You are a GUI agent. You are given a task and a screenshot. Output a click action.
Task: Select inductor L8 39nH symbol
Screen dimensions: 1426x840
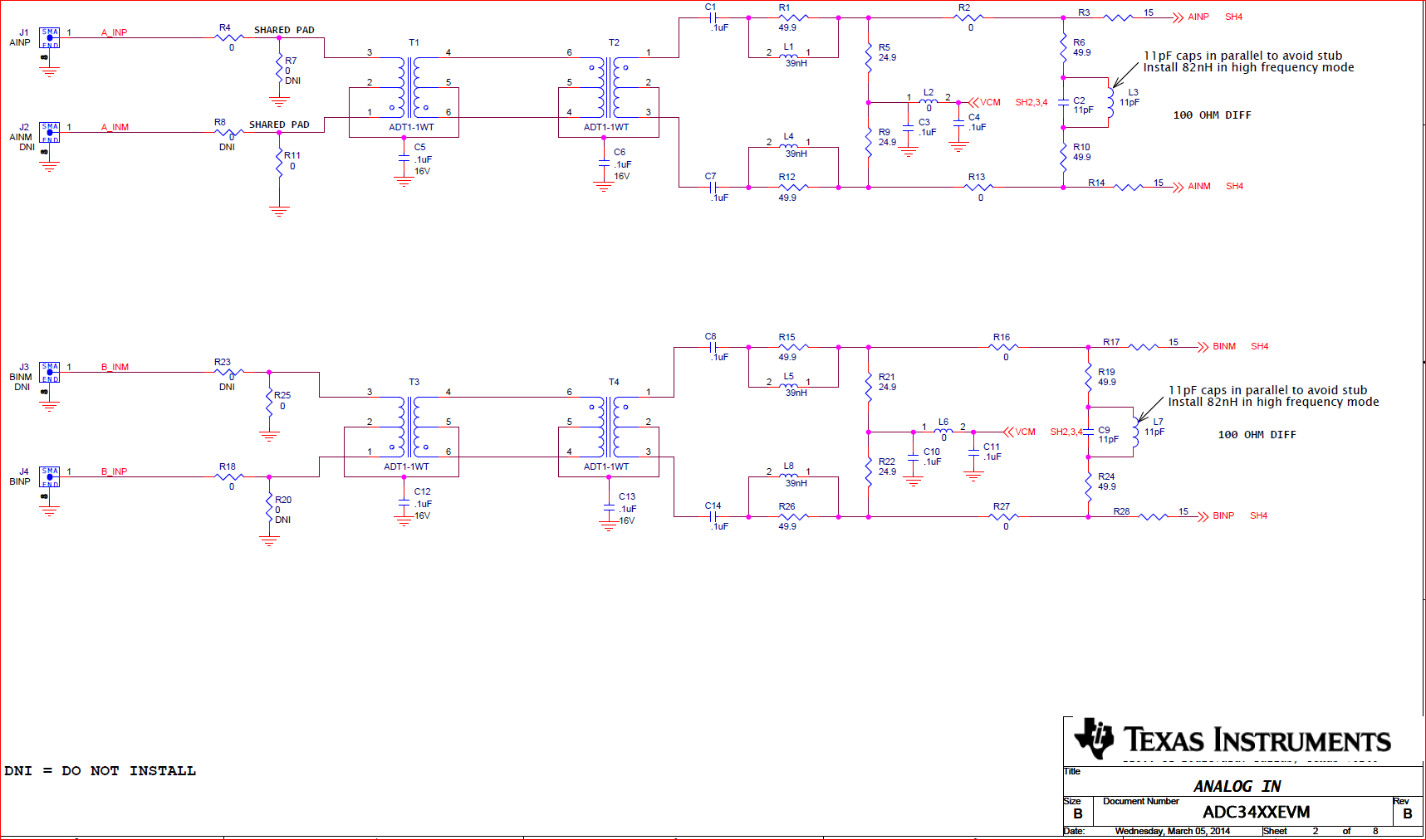(x=789, y=476)
